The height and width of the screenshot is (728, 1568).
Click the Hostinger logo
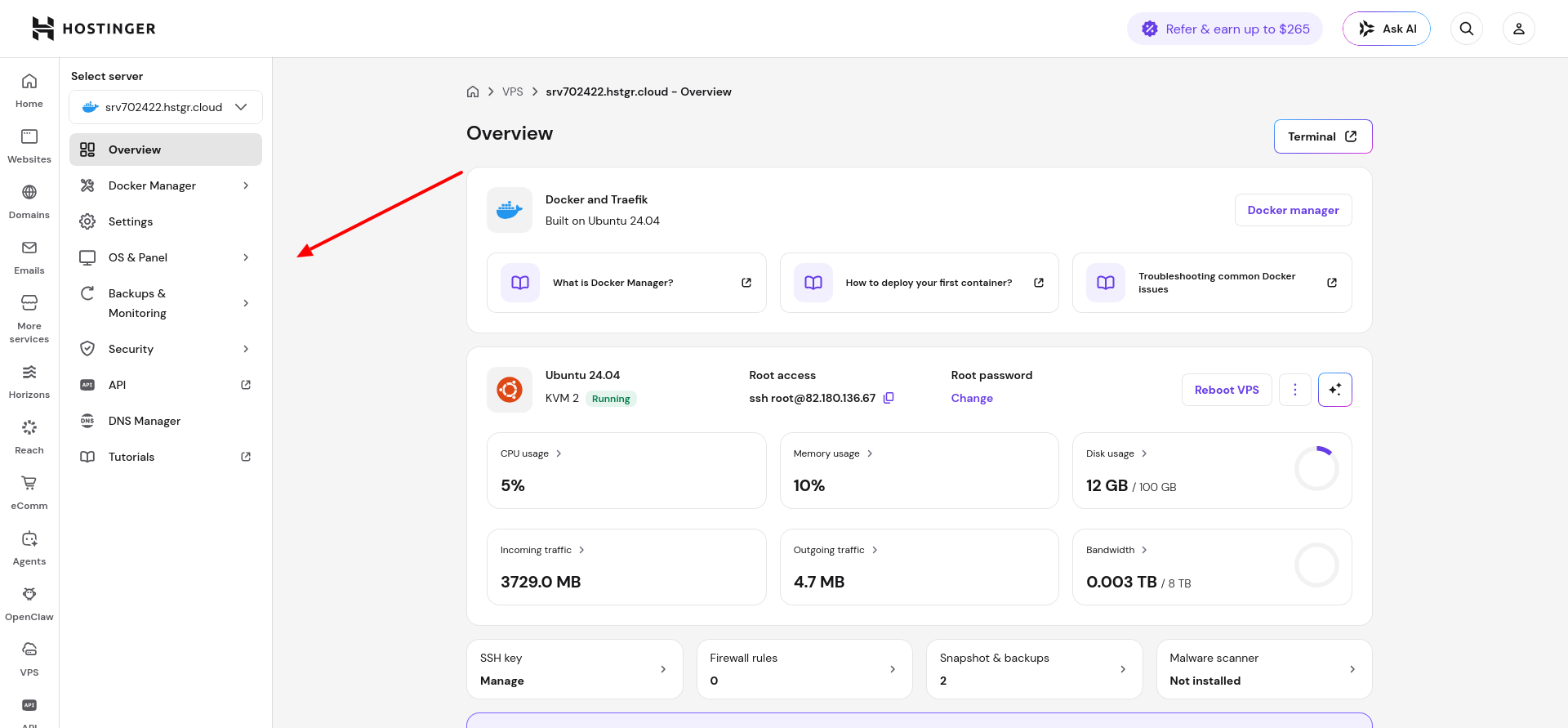tap(93, 29)
